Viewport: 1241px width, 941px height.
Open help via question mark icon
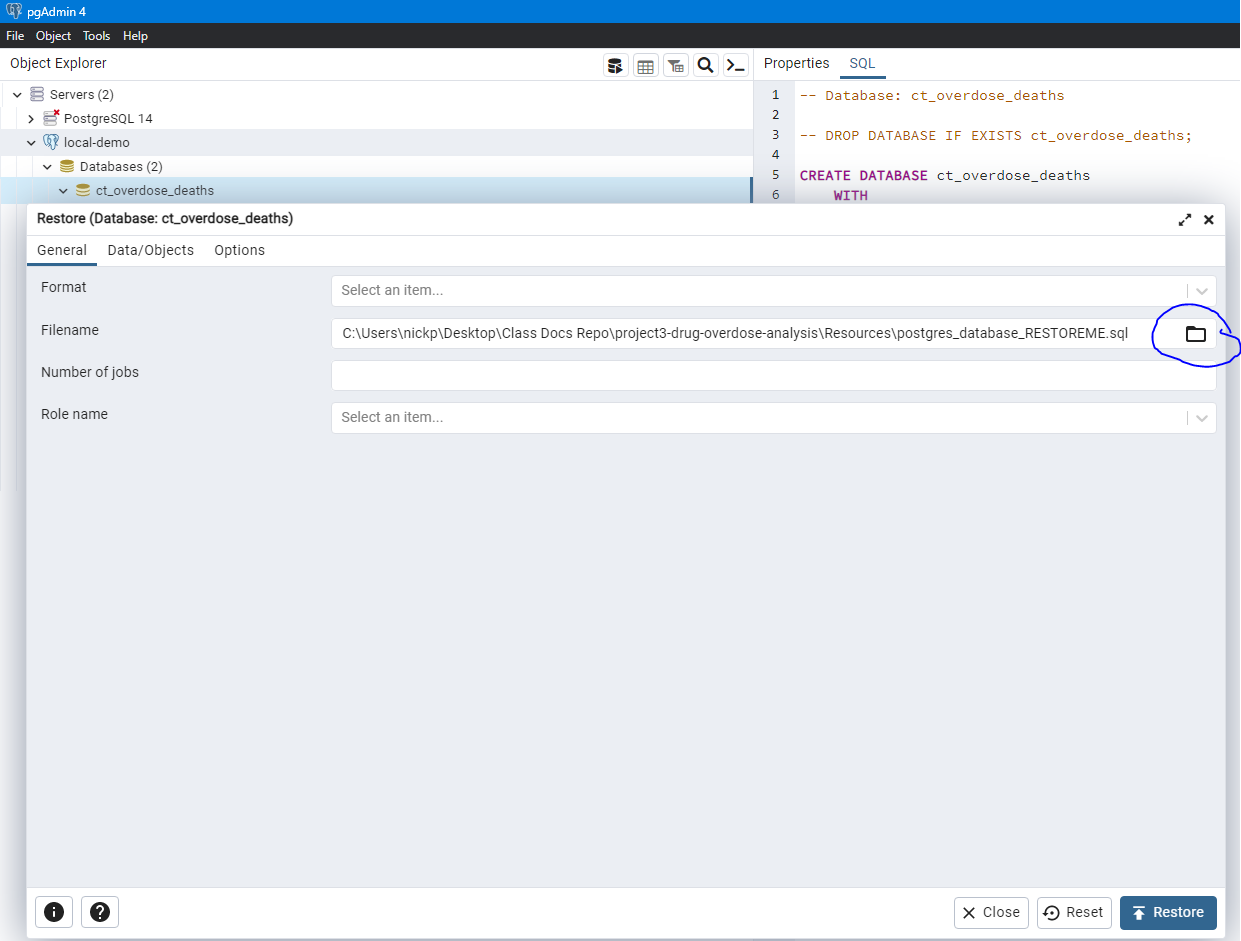pos(100,912)
